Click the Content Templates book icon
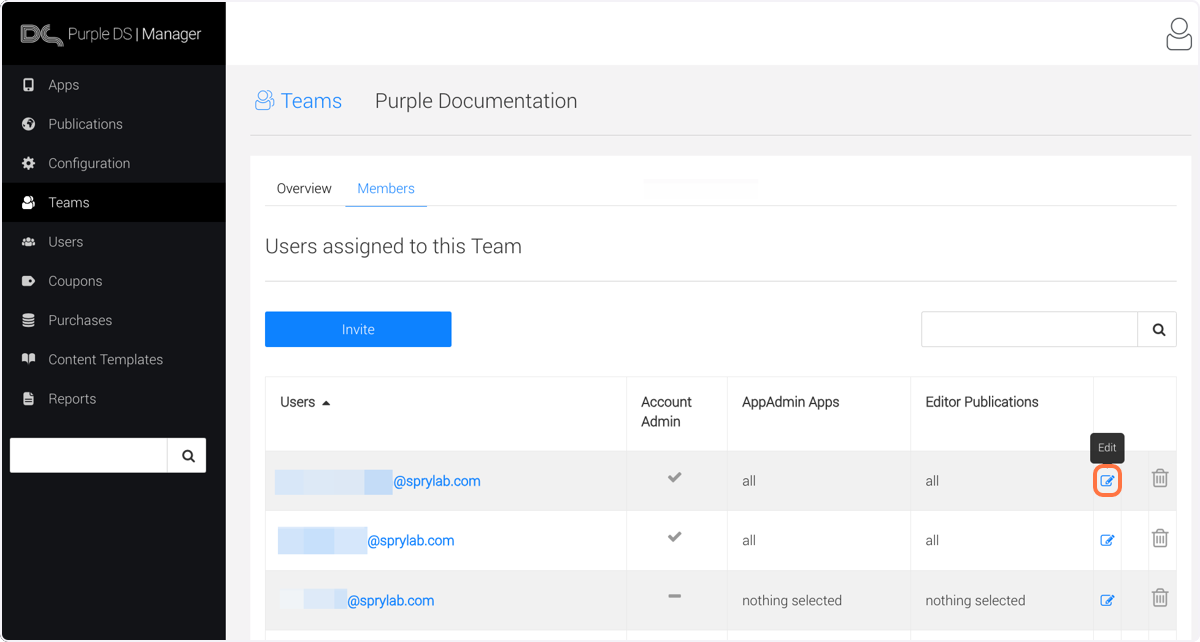The image size is (1200, 642). click(x=28, y=359)
